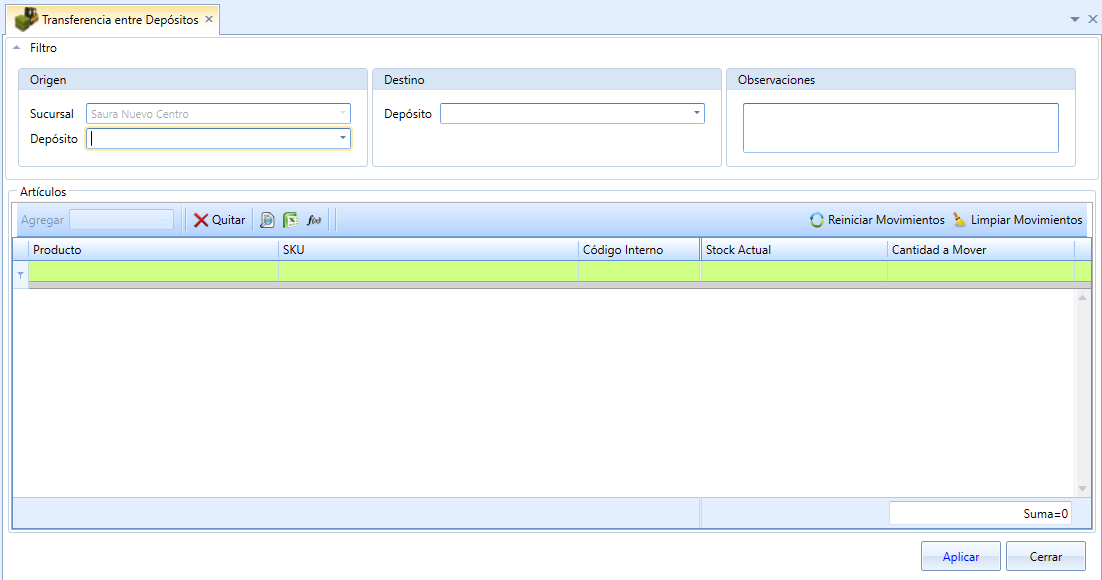Viewport: 1102px width, 580px height.
Task: Click the grid scrollbar down arrow
Action: point(1082,489)
